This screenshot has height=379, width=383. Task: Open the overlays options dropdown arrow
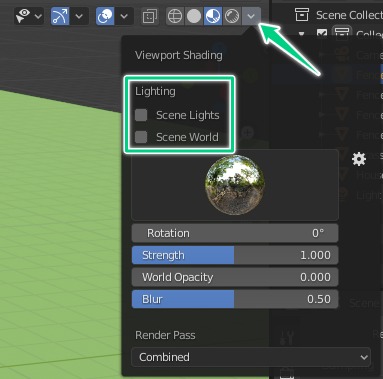click(x=124, y=16)
